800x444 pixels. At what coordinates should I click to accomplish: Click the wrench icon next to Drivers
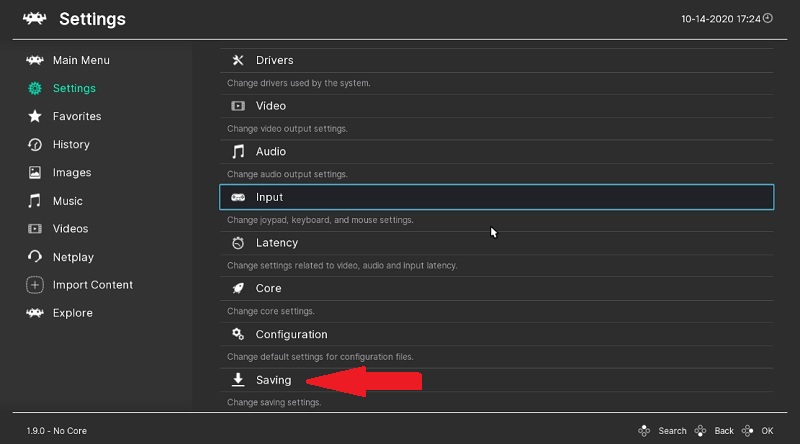click(x=238, y=60)
